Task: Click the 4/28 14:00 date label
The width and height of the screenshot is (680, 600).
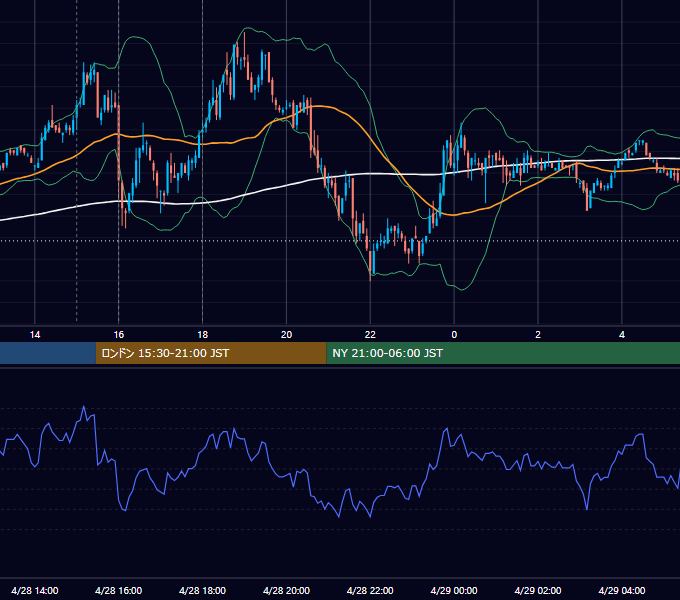Action: click(35, 590)
